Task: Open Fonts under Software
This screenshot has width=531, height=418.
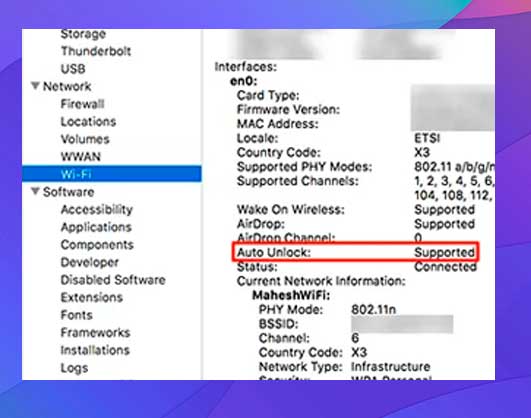Action: pyautogui.click(x=77, y=315)
